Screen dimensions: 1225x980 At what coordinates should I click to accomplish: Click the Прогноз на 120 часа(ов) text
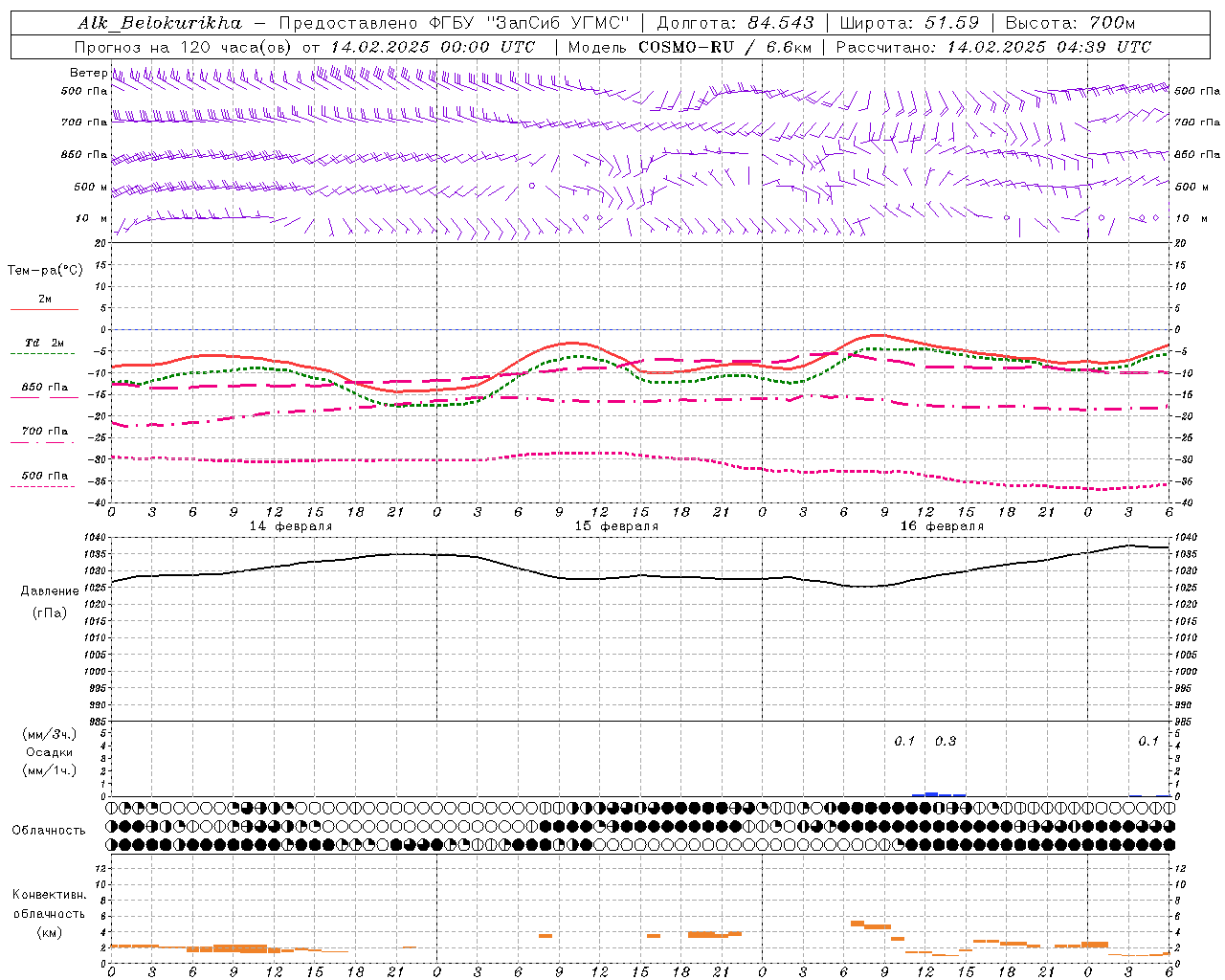(185, 47)
